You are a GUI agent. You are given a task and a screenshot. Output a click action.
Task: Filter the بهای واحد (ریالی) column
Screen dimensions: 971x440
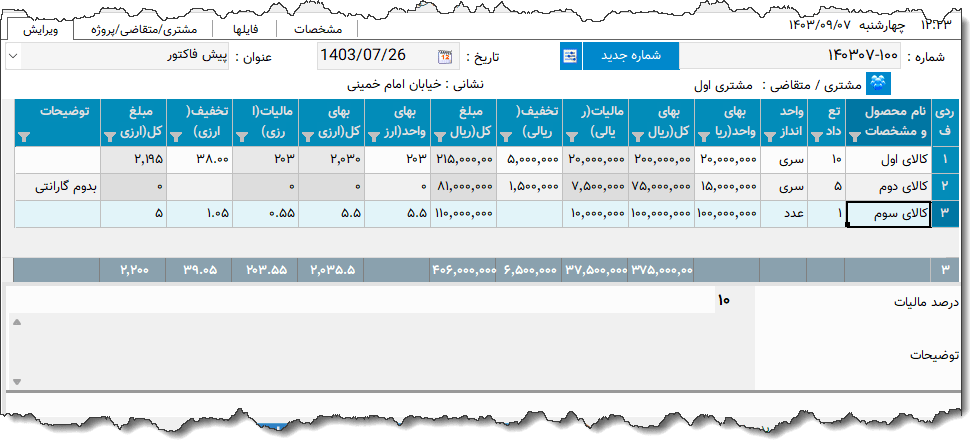(x=704, y=136)
